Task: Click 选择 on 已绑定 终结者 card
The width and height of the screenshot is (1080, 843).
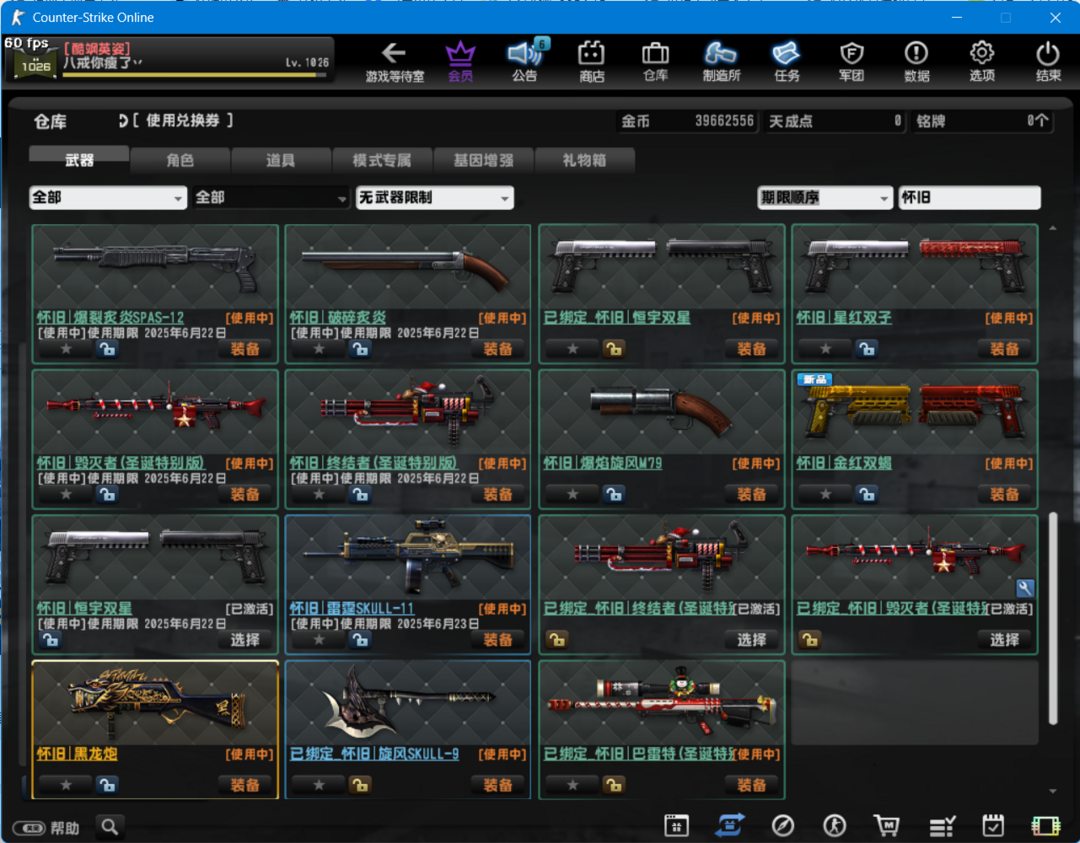Action: click(x=751, y=640)
